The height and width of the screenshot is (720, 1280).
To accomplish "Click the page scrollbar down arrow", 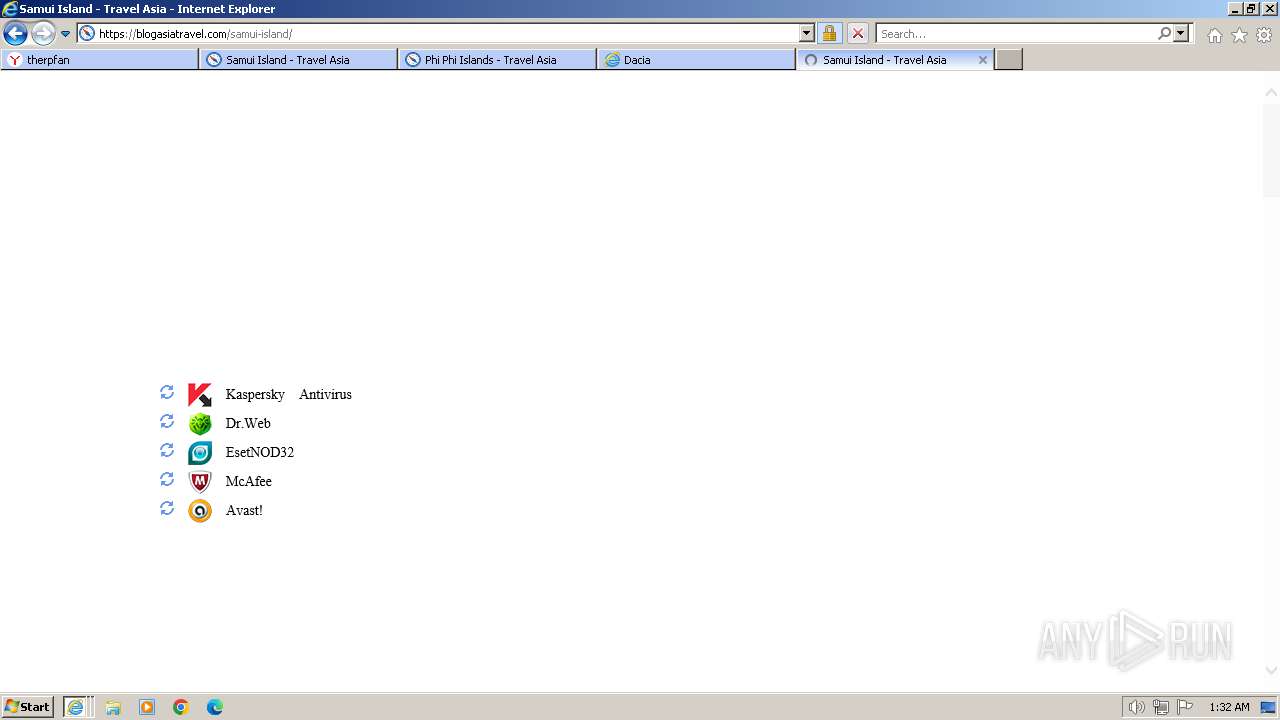I will tap(1271, 670).
